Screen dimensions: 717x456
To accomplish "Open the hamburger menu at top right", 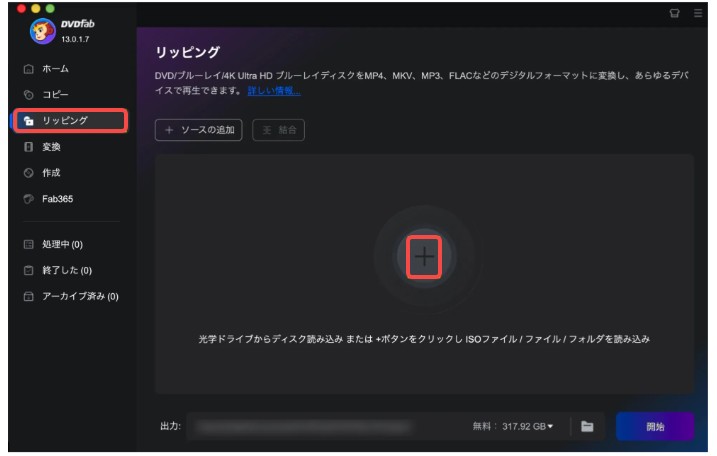I will pyautogui.click(x=698, y=13).
